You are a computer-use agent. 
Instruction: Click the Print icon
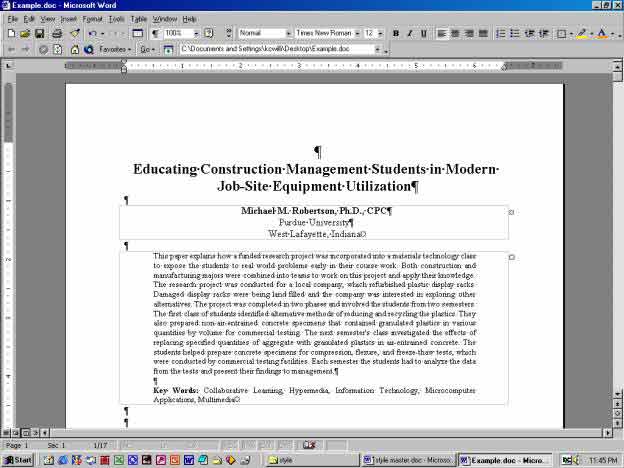(x=56, y=33)
